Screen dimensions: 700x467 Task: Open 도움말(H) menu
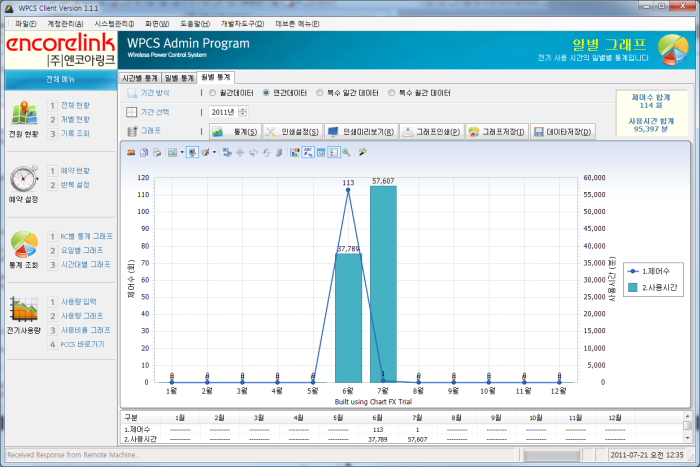coord(195,24)
